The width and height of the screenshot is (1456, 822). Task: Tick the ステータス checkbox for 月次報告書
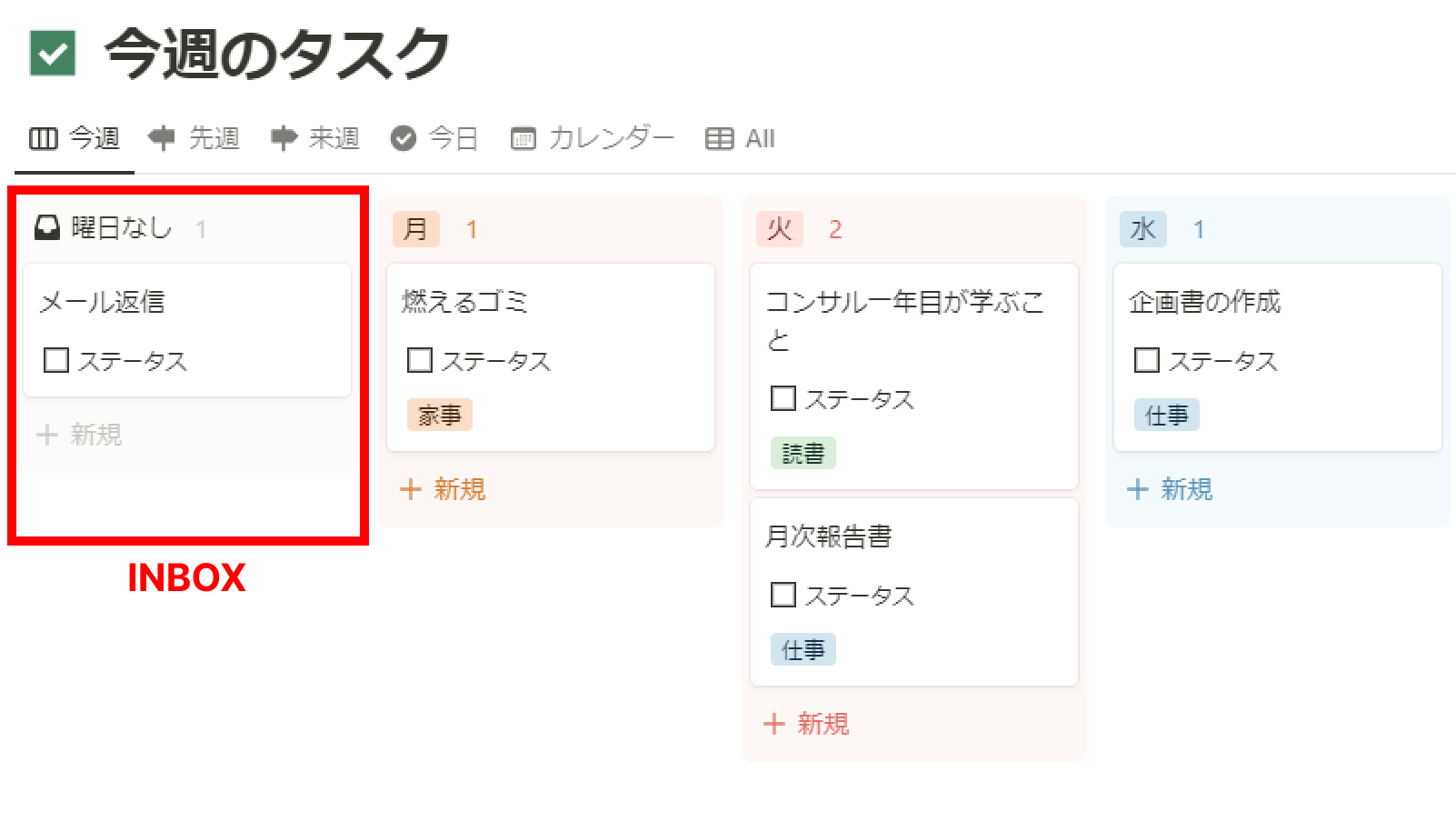(783, 595)
